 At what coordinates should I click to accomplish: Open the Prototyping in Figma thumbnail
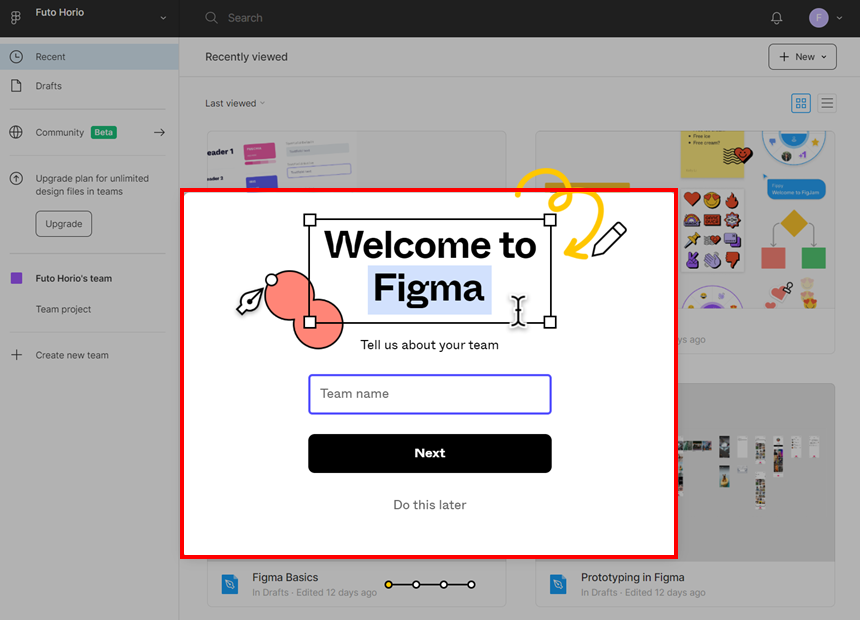756,472
